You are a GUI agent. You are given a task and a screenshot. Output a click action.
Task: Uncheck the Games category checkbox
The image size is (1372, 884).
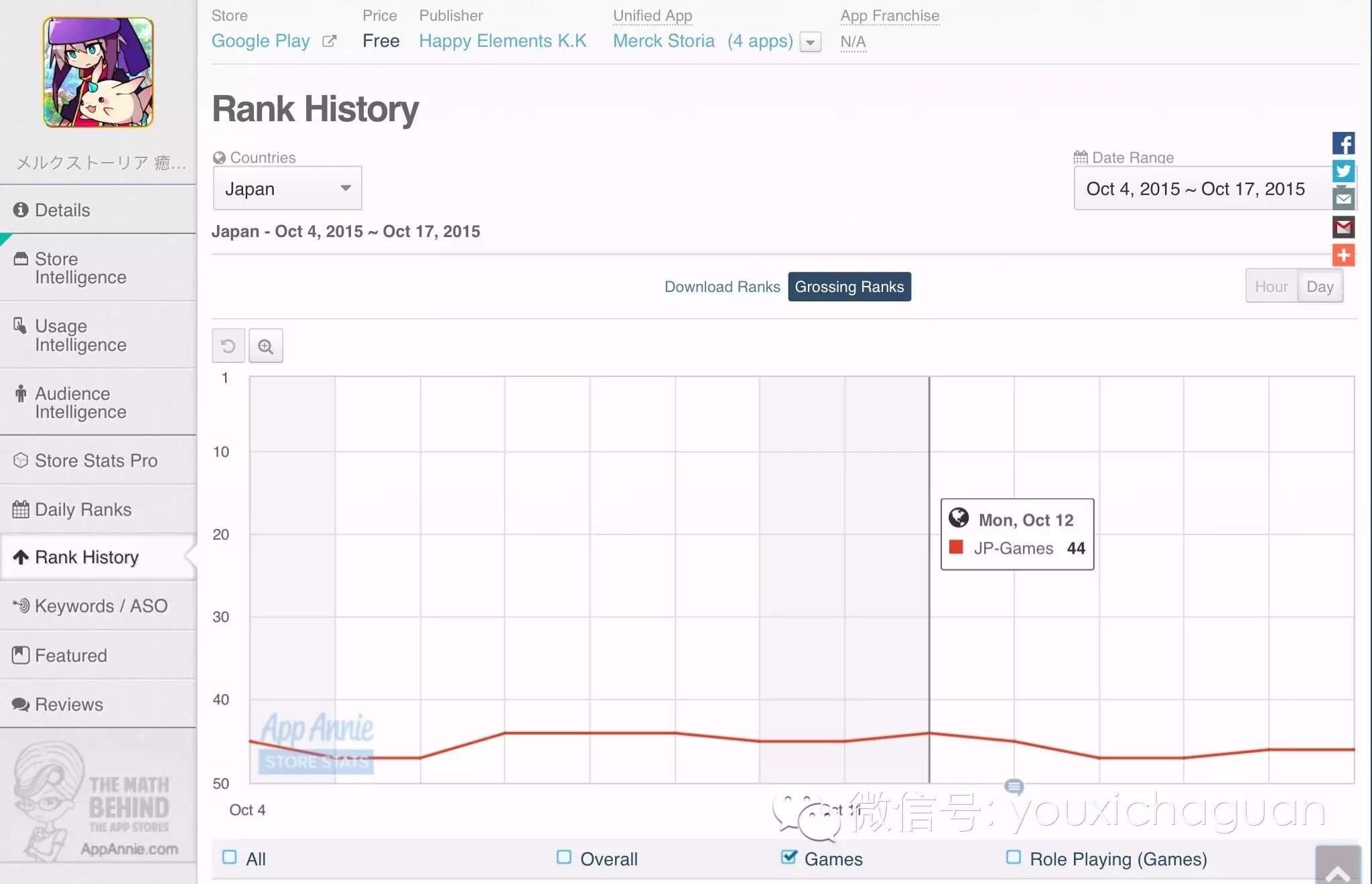789,857
